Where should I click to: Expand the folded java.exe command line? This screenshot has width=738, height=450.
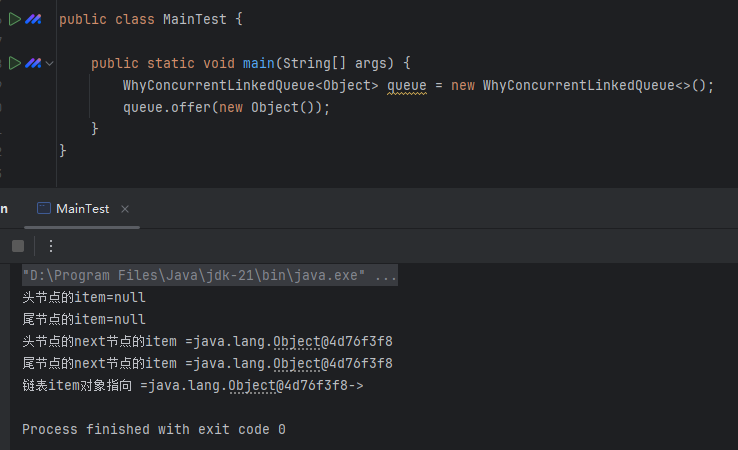pos(387,276)
